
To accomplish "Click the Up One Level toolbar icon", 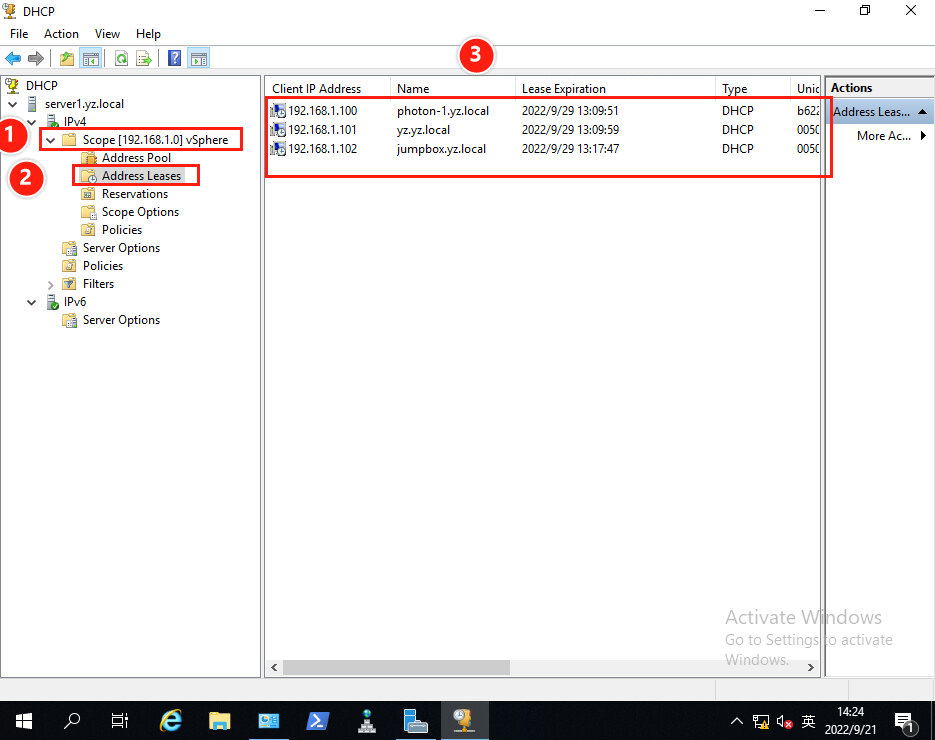I will point(67,59).
